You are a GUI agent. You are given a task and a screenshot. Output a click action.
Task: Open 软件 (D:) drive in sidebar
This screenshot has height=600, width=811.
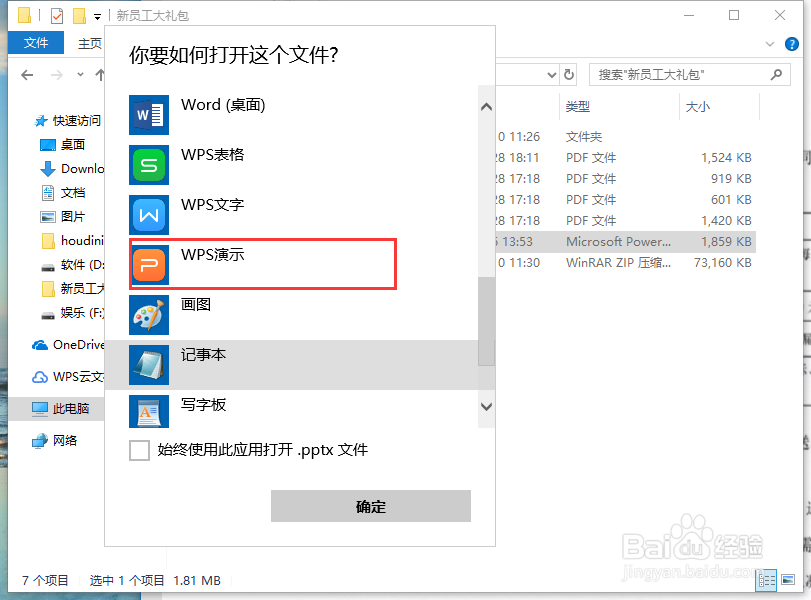pyautogui.click(x=72, y=265)
